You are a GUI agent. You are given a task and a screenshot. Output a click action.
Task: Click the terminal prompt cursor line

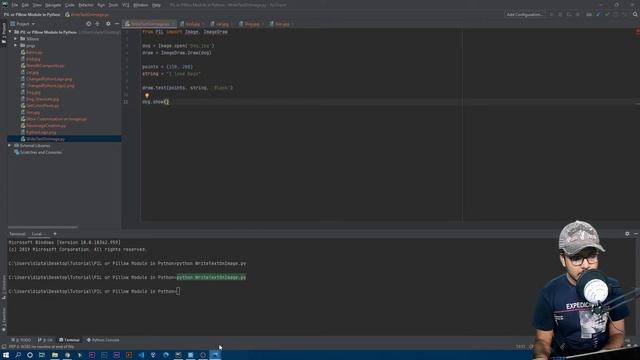pos(94,291)
